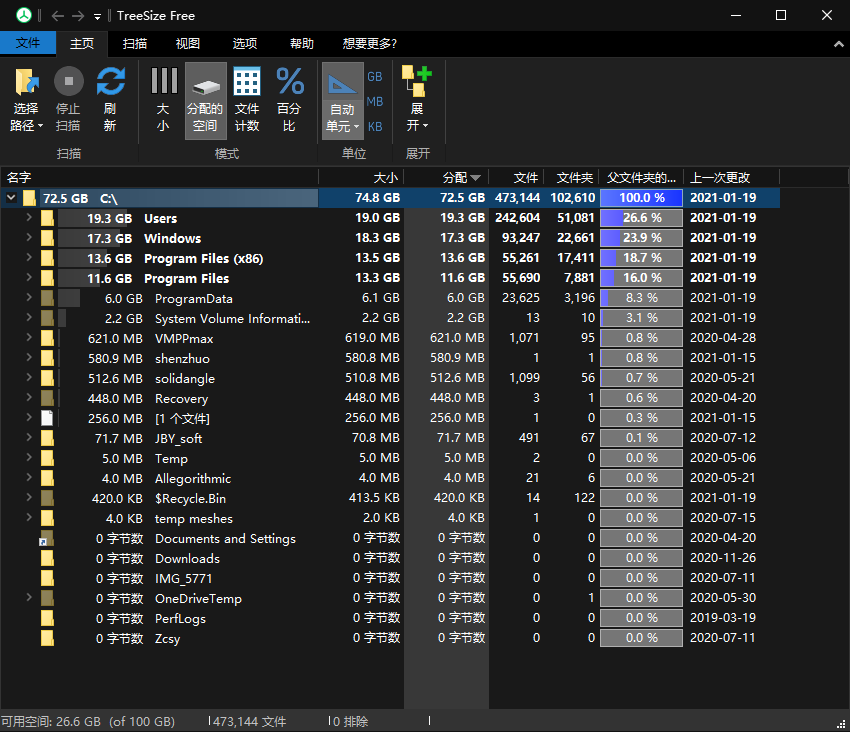
Task: Sort by the 文件夹 (Folders) column header
Action: (x=574, y=177)
